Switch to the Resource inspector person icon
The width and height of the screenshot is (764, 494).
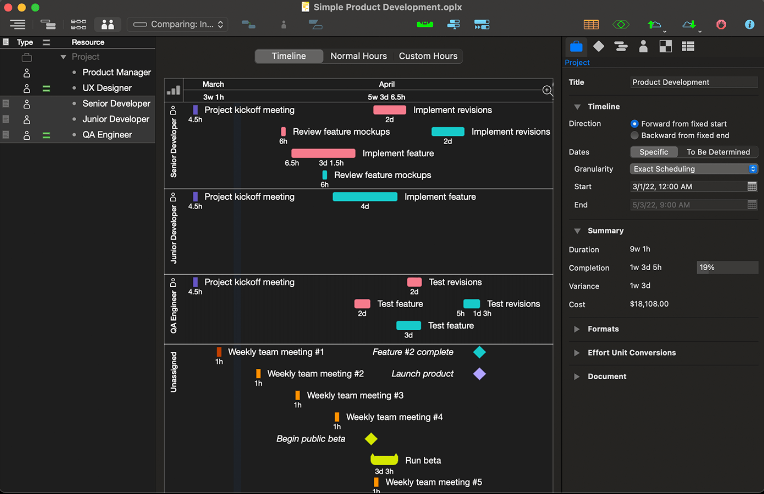point(643,46)
